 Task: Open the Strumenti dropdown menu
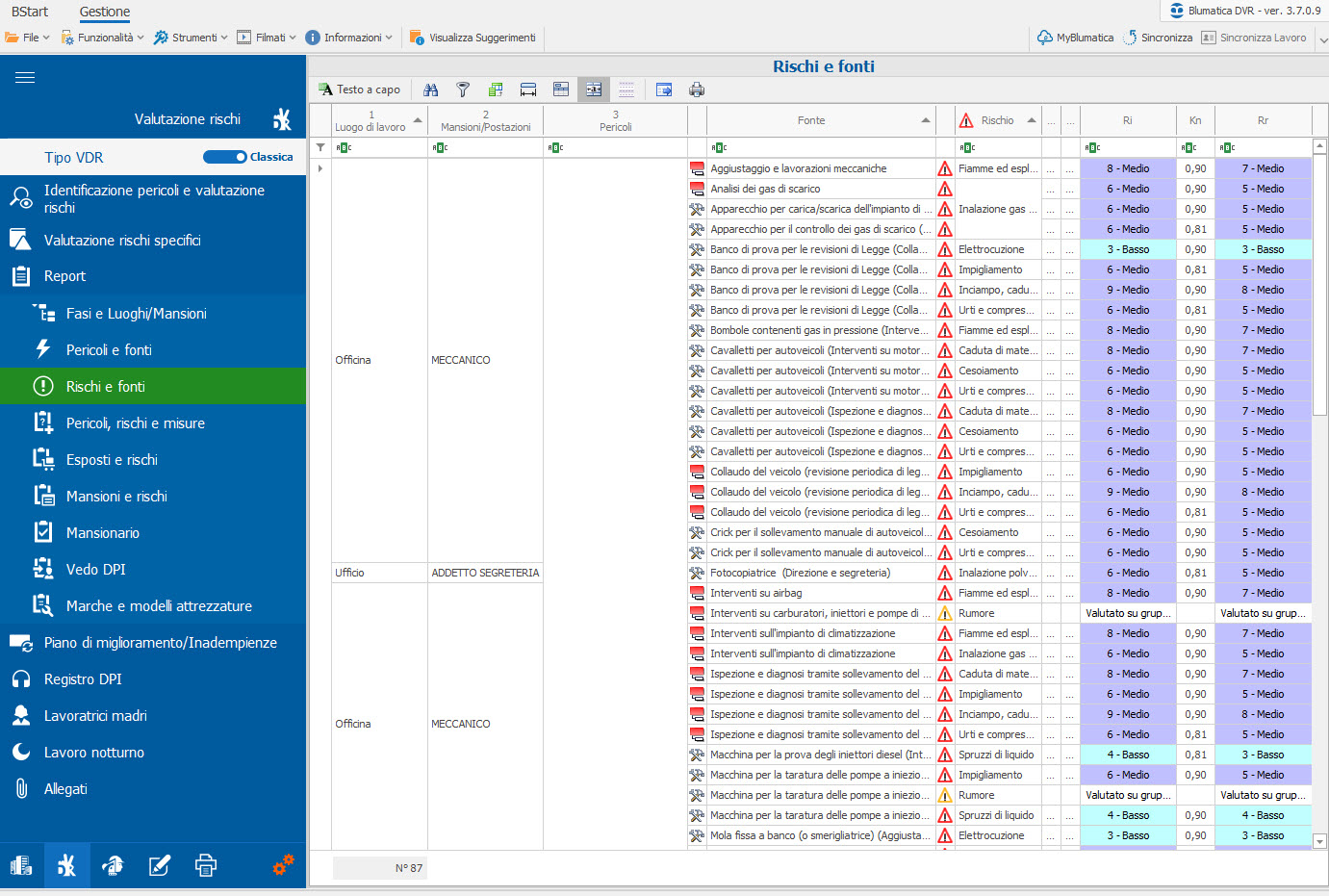[x=191, y=38]
